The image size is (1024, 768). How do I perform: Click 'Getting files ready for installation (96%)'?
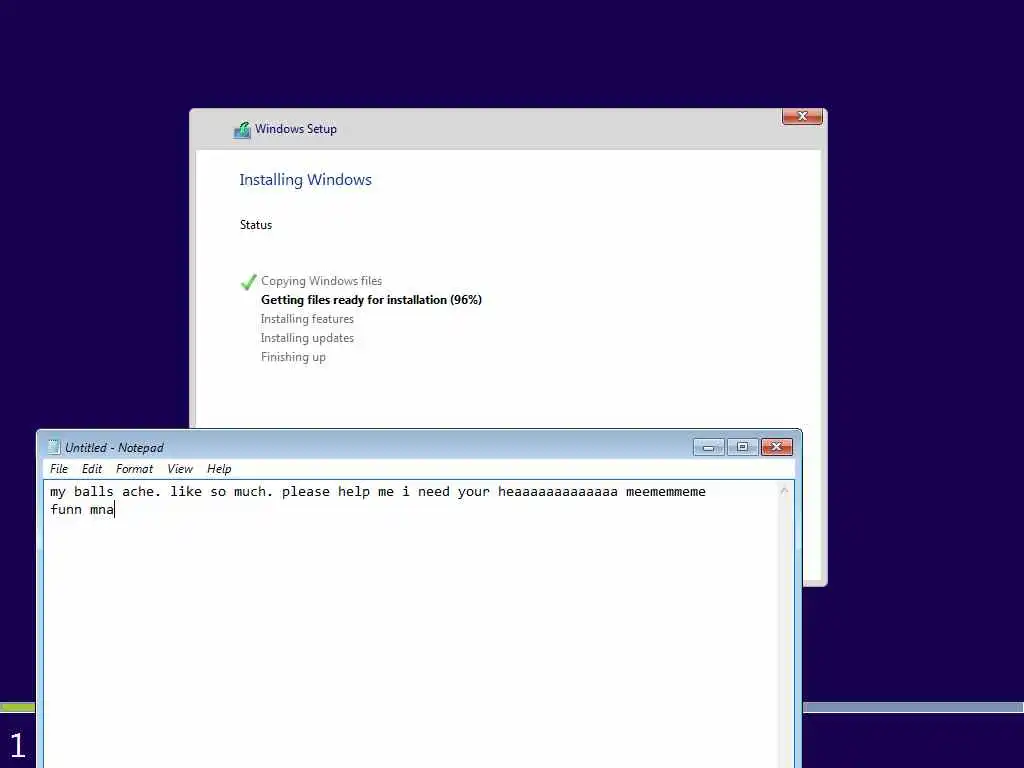pos(371,300)
